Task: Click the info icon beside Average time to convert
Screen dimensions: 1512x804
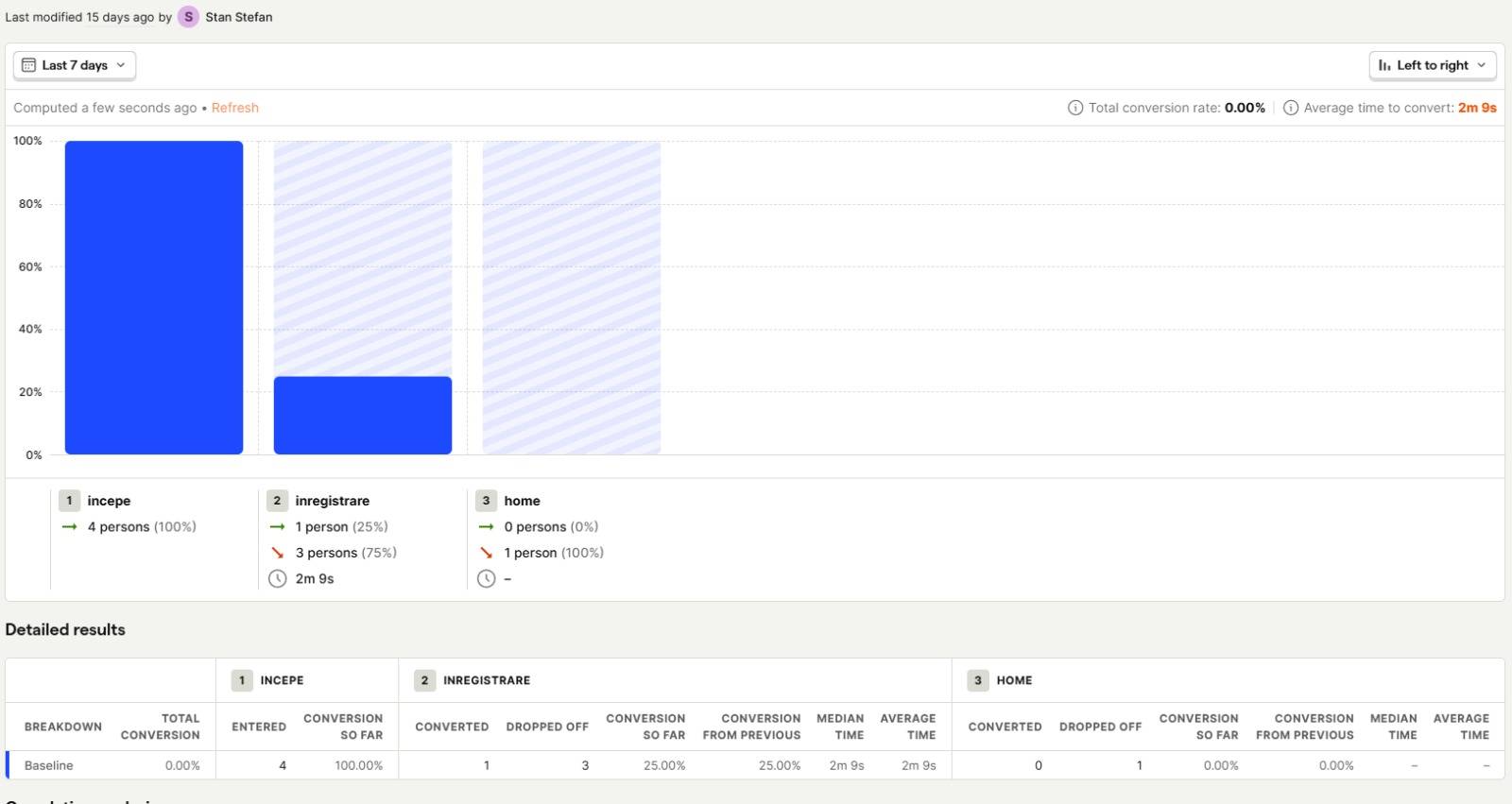Action: [x=1291, y=108]
